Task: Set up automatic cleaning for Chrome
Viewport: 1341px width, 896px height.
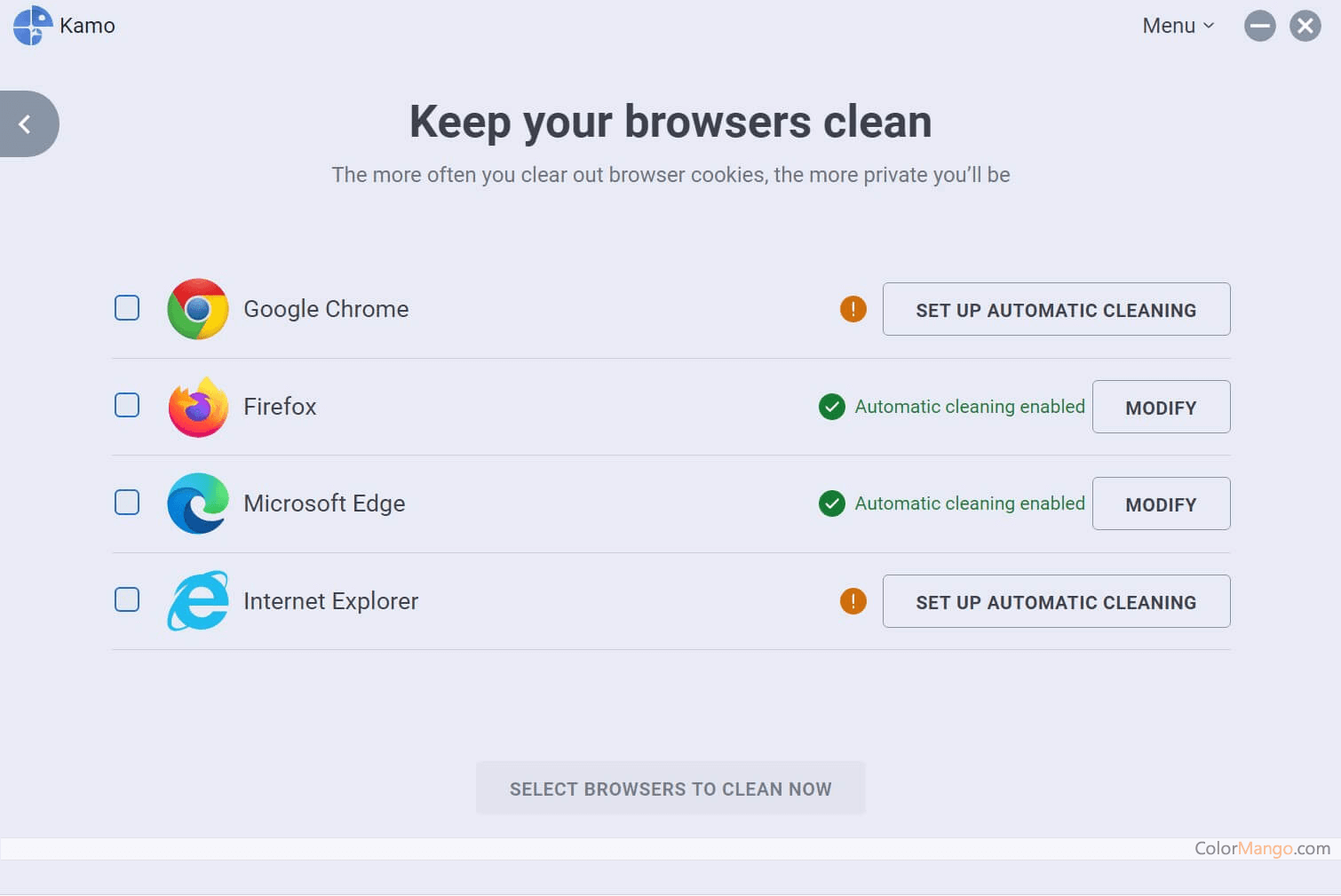Action: coord(1056,310)
